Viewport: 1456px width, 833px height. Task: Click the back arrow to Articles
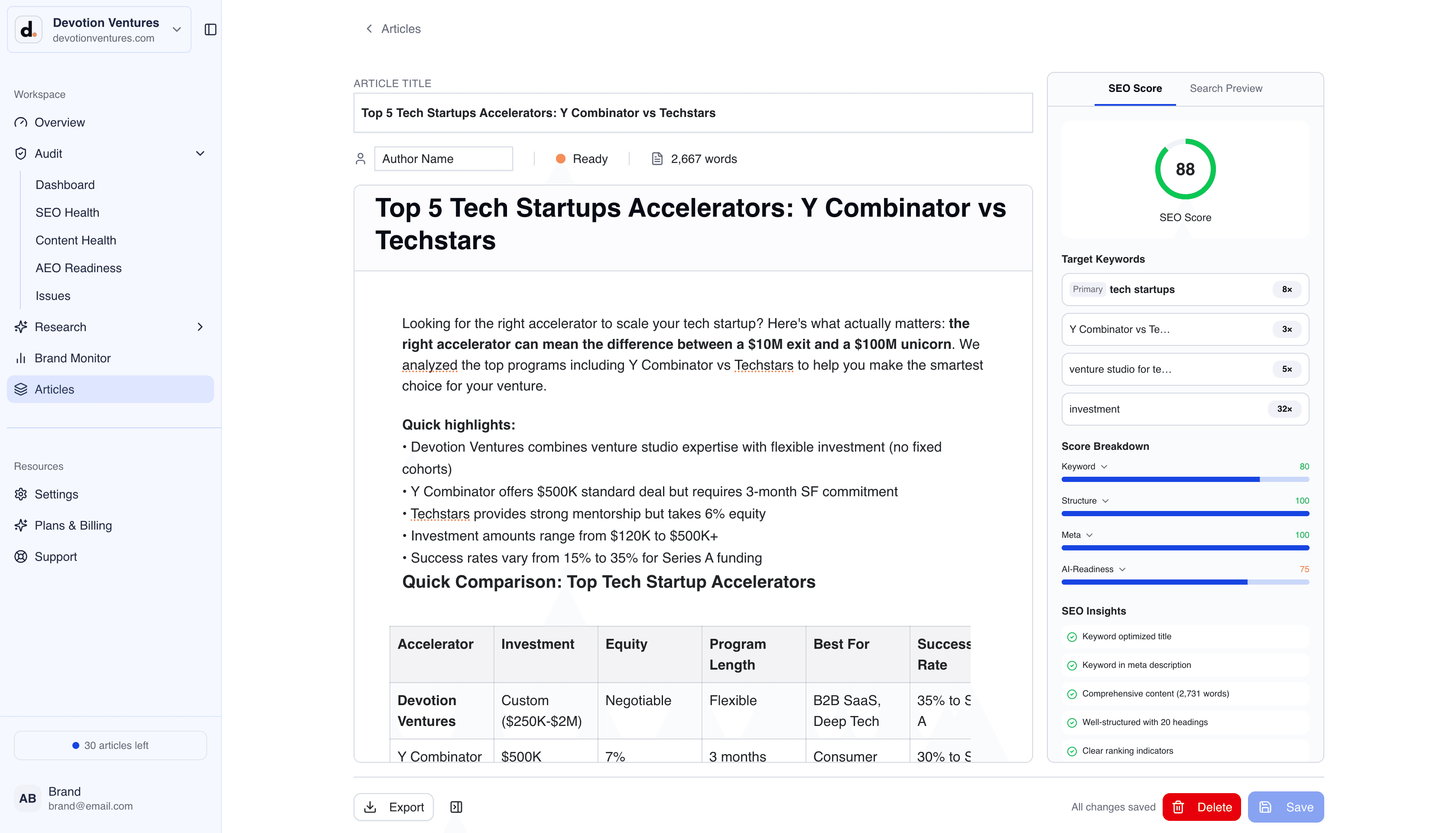click(x=370, y=29)
